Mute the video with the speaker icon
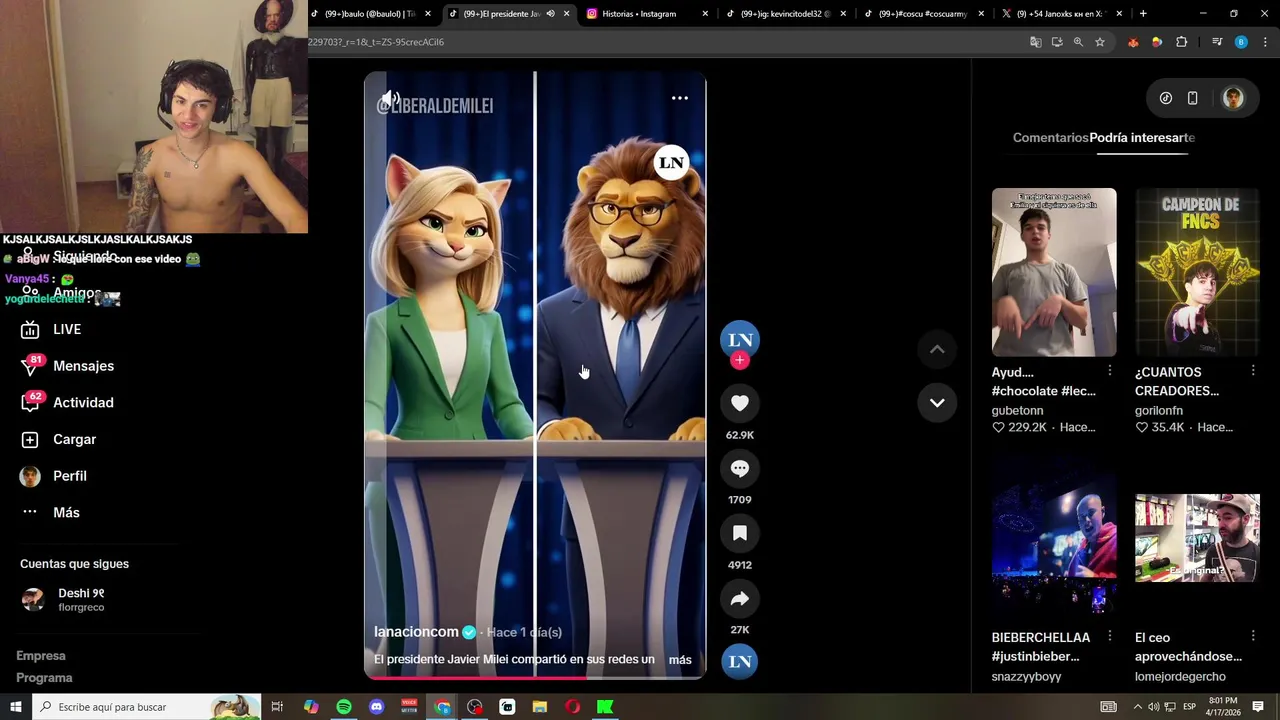 [390, 99]
